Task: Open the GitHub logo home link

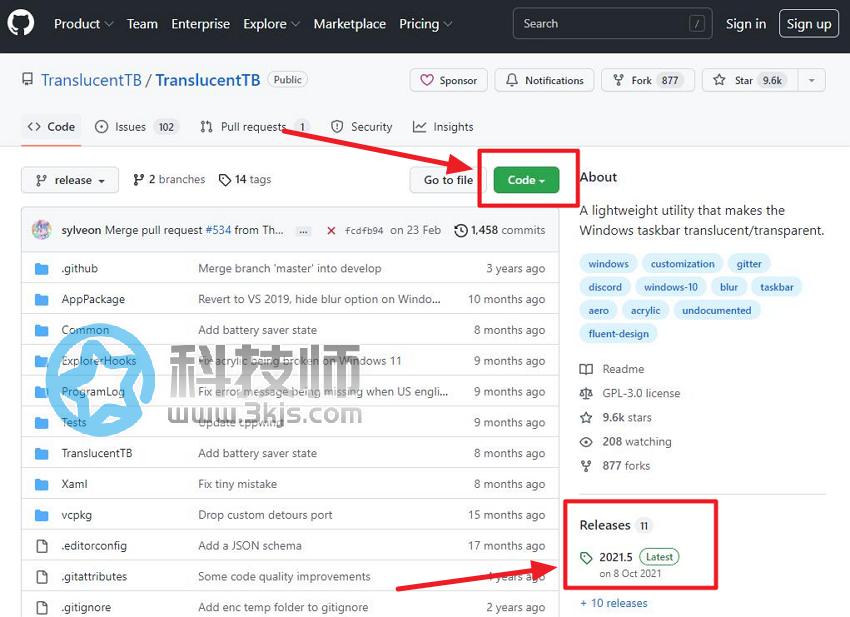Action: [x=21, y=23]
